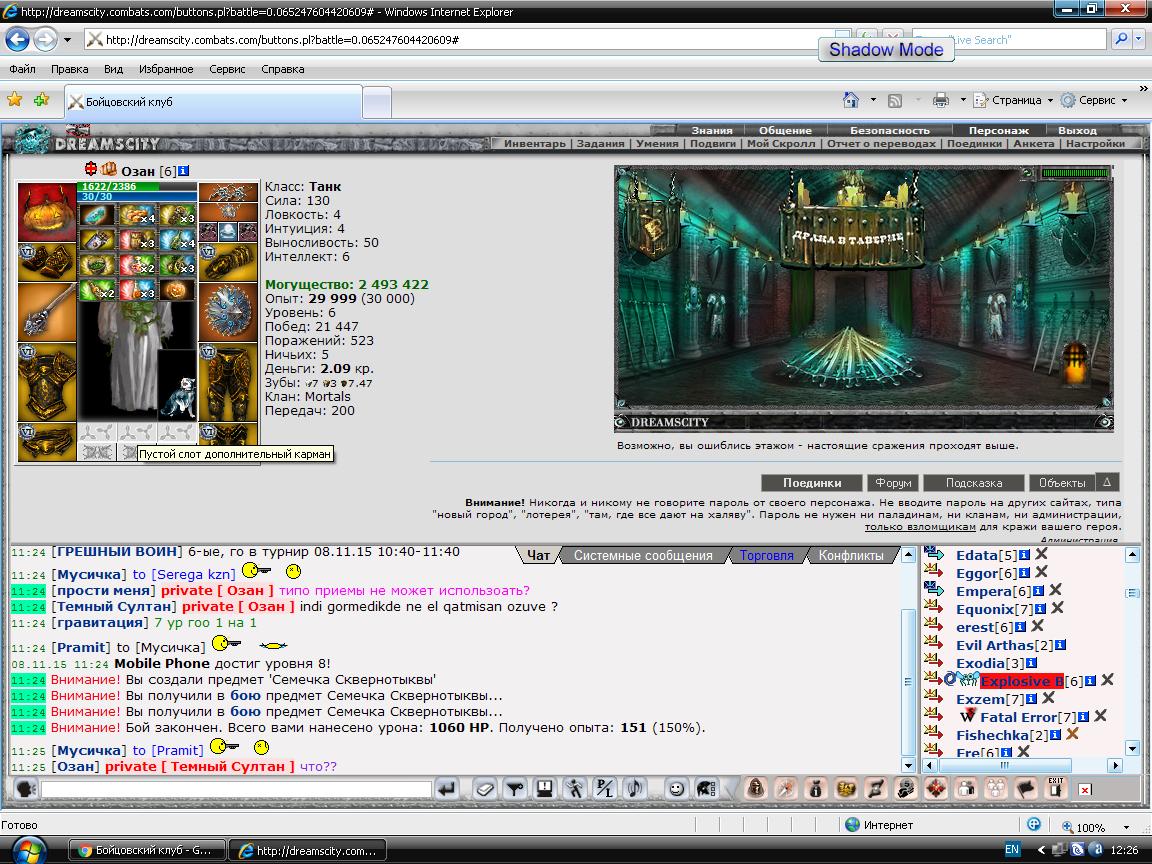
Task: Open Настройки submenu item
Action: [1095, 143]
